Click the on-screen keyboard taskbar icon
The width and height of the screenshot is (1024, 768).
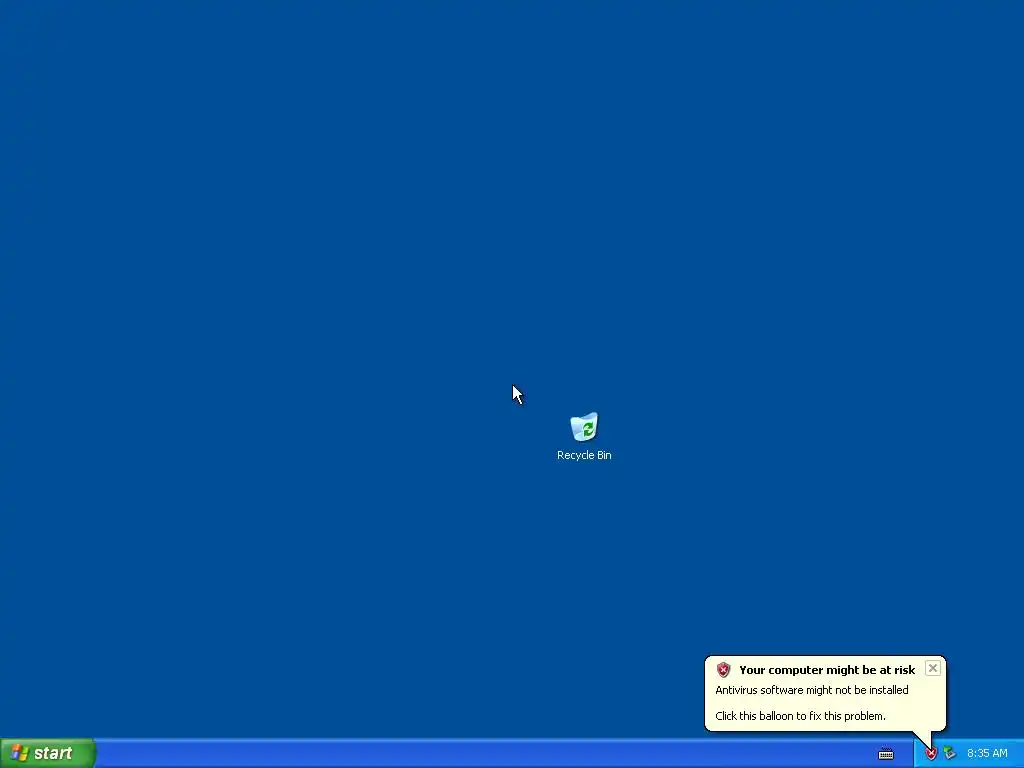tap(886, 754)
